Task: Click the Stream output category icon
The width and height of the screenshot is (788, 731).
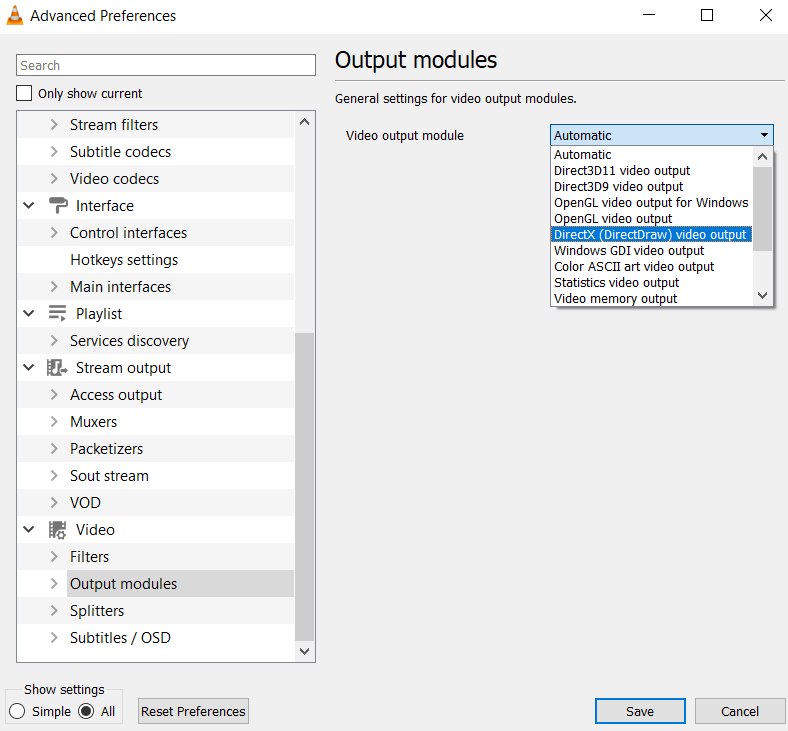Action: coord(58,368)
